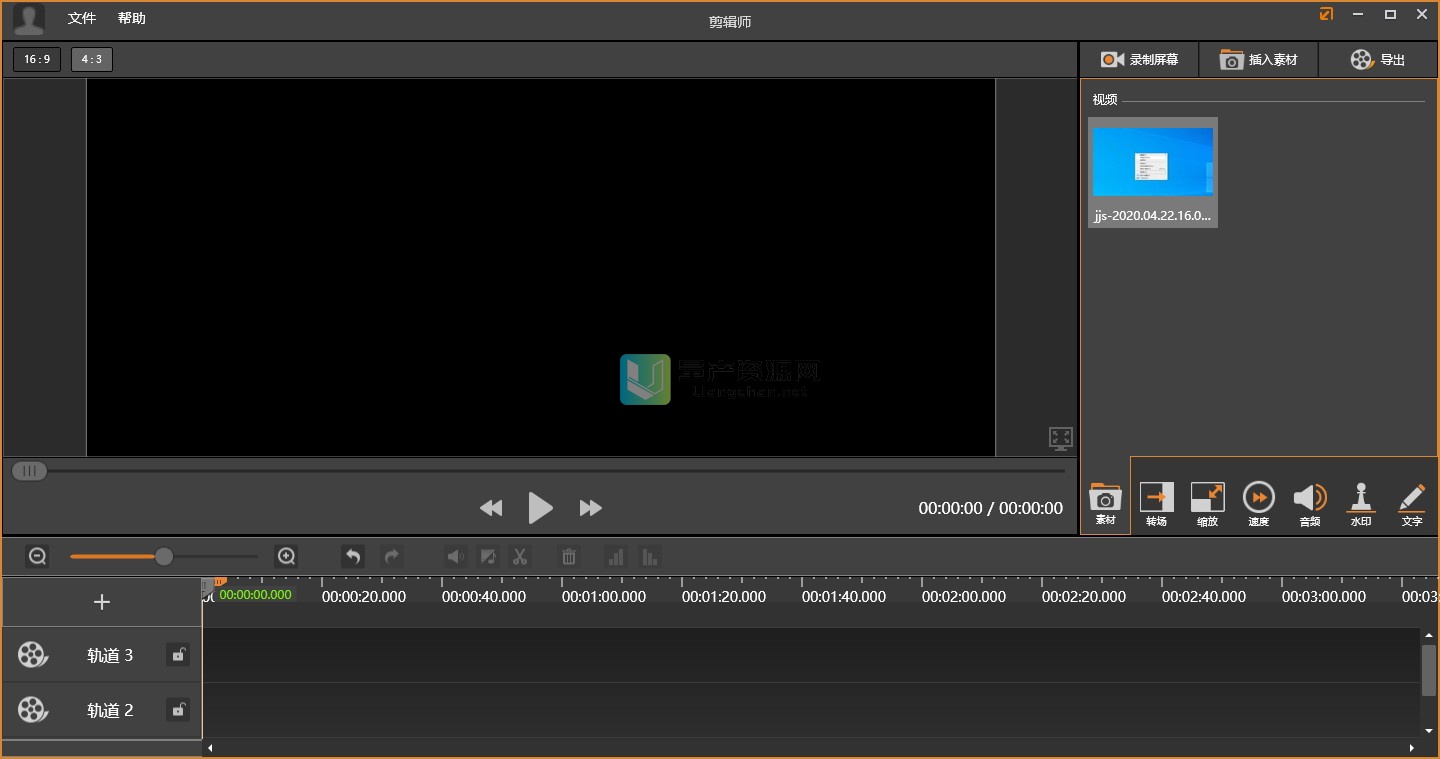Screen dimensions: 1440x759
Task: Click the mute speaker icon in timeline toolbar
Action: pos(455,556)
